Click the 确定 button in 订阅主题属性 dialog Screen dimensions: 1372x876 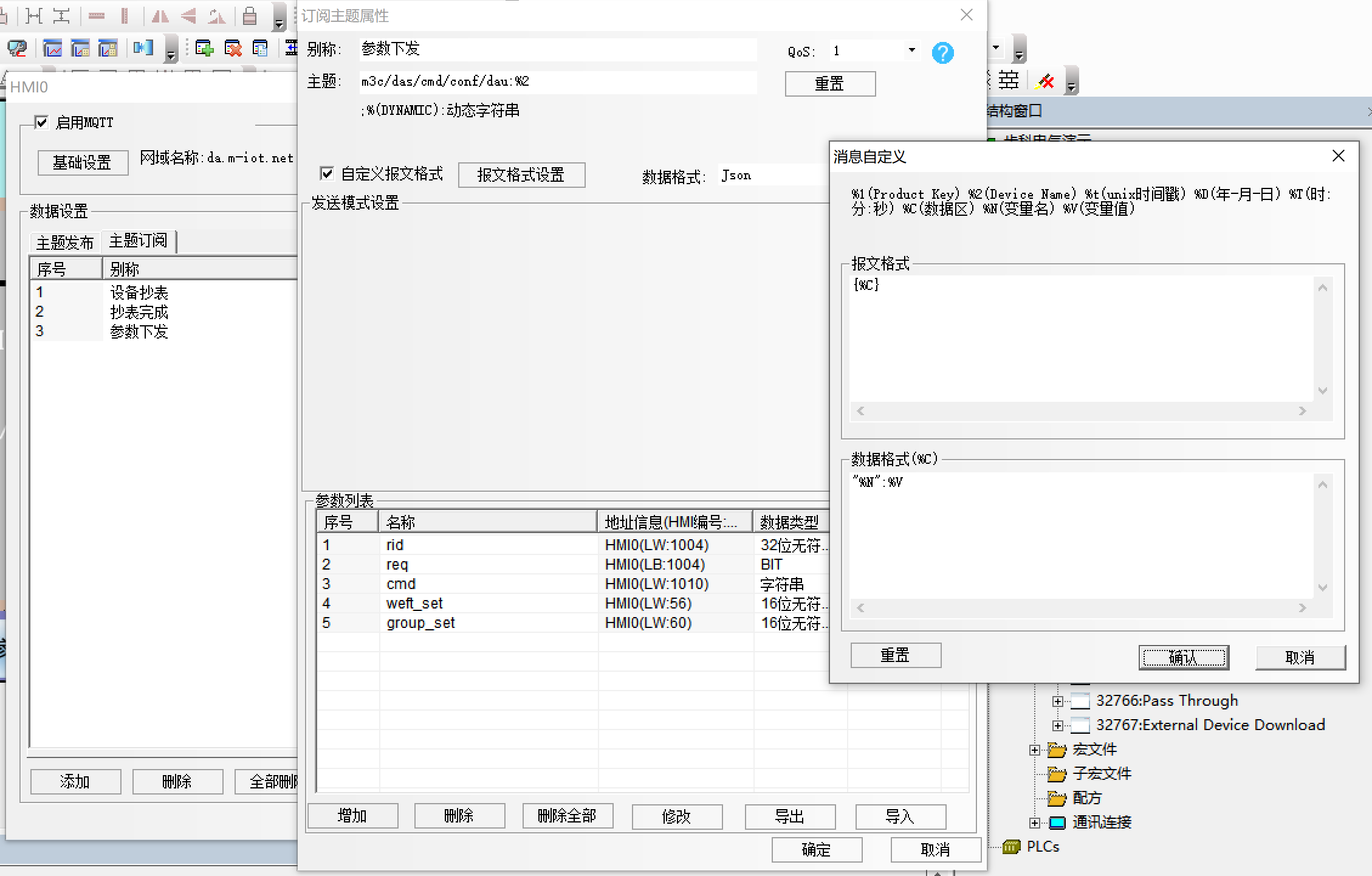pos(817,850)
